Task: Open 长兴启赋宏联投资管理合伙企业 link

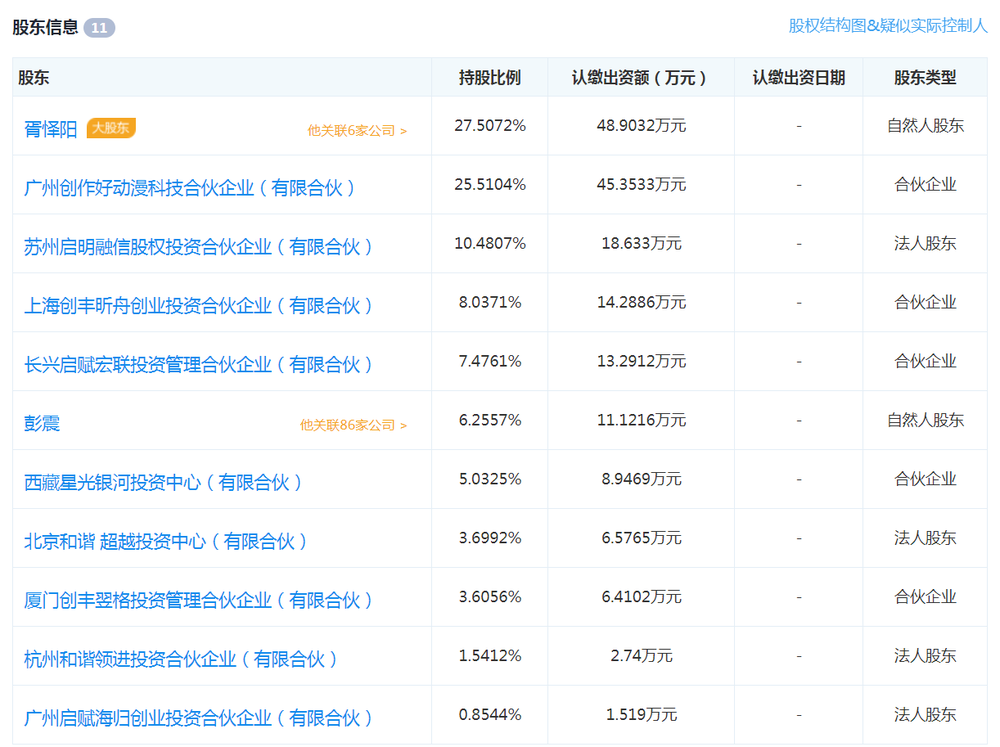Action: click(198, 365)
